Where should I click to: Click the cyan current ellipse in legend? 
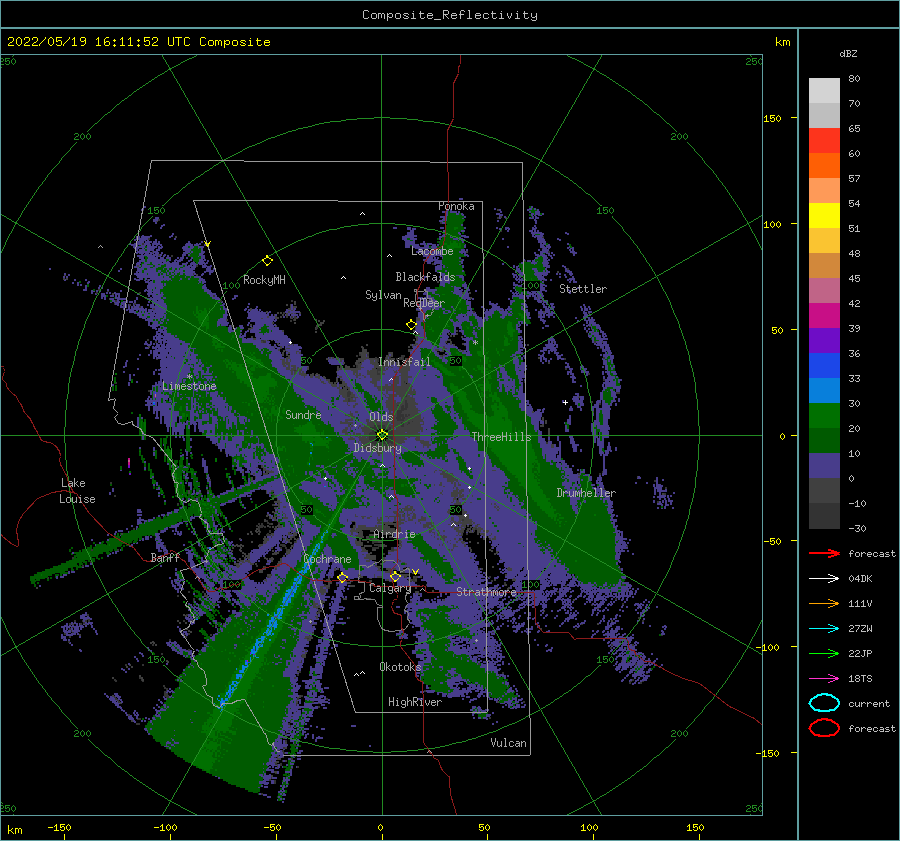[824, 703]
